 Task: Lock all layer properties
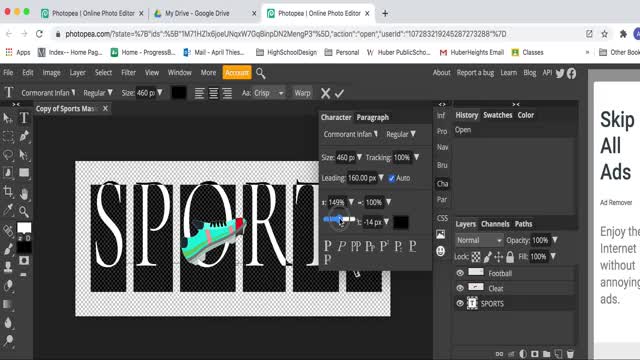pos(510,257)
